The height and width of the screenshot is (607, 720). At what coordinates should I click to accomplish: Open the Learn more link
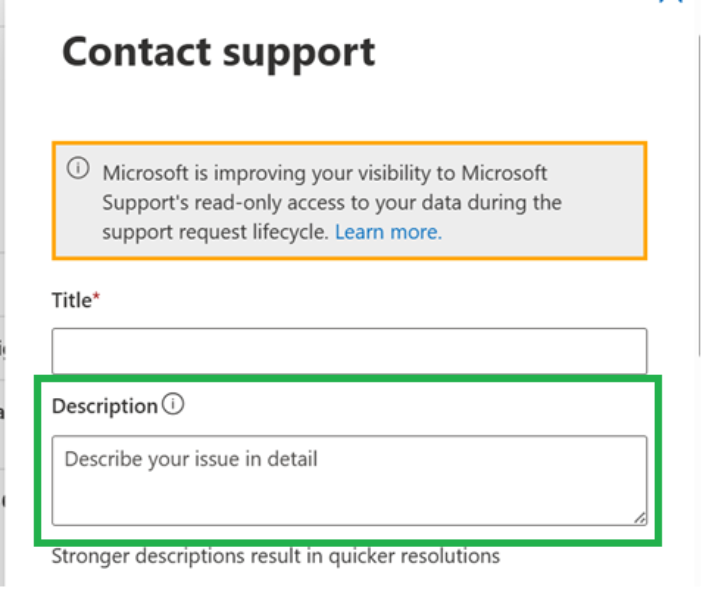388,232
